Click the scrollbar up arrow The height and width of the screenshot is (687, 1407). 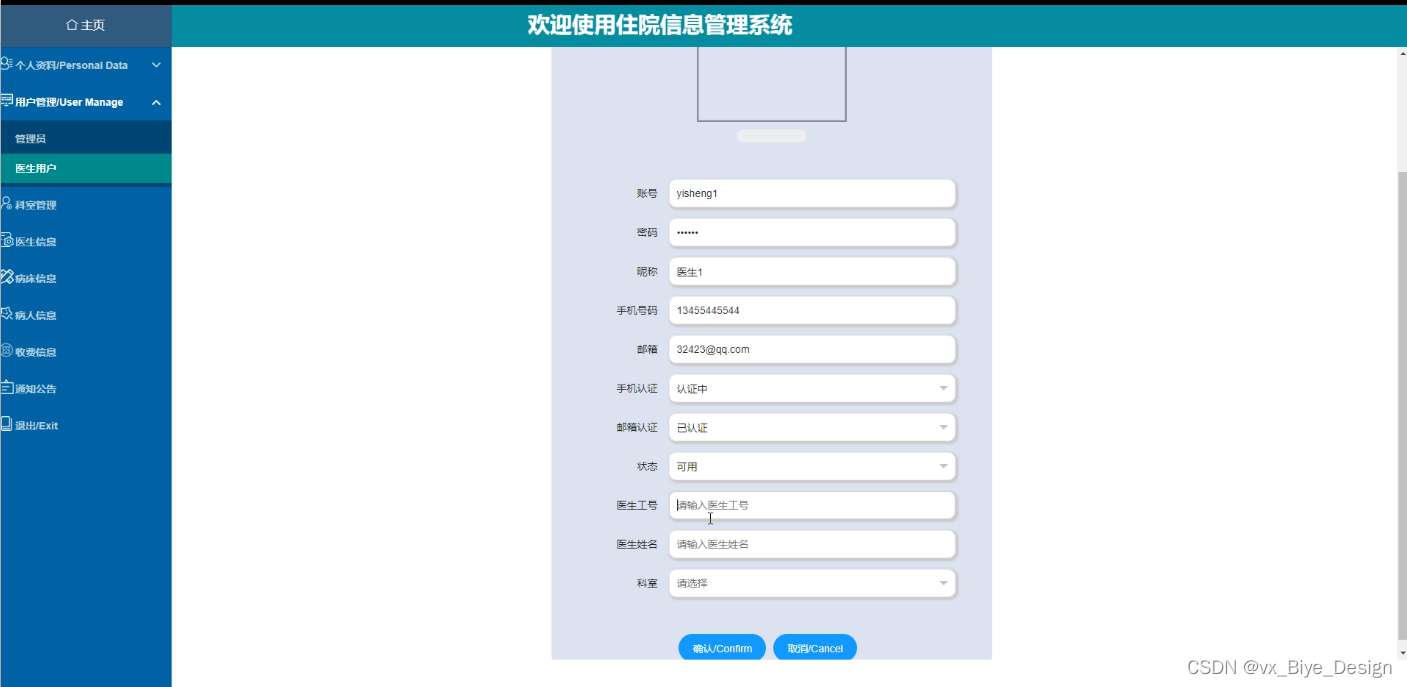tap(1401, 53)
